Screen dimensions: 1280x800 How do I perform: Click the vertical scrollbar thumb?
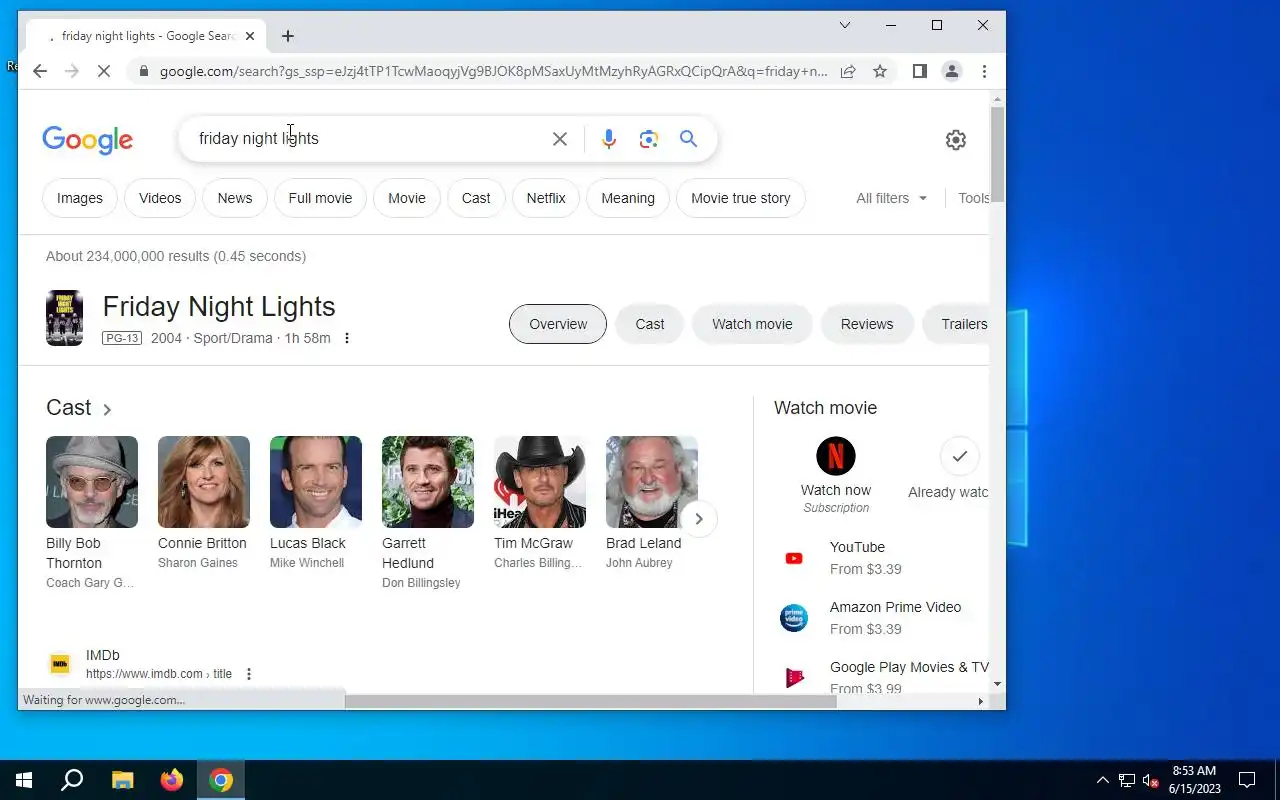(997, 155)
